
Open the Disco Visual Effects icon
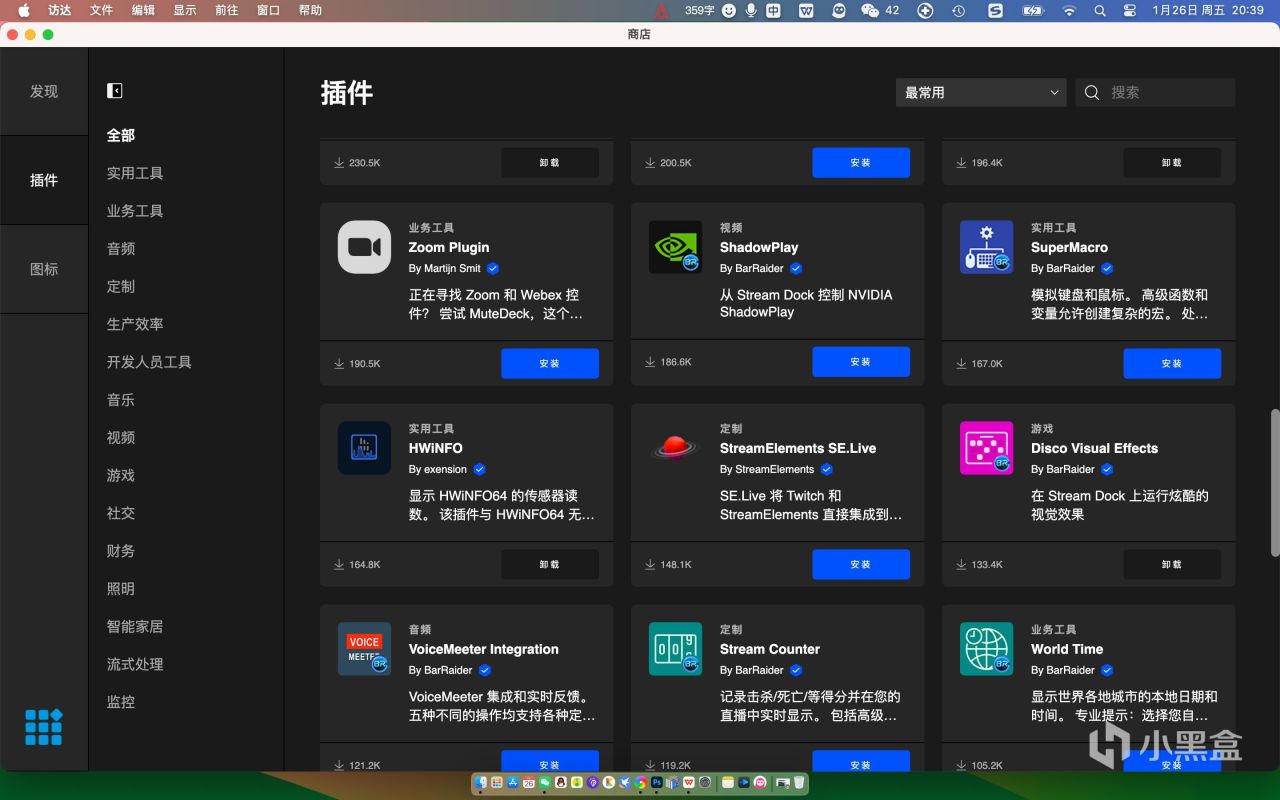pos(986,448)
